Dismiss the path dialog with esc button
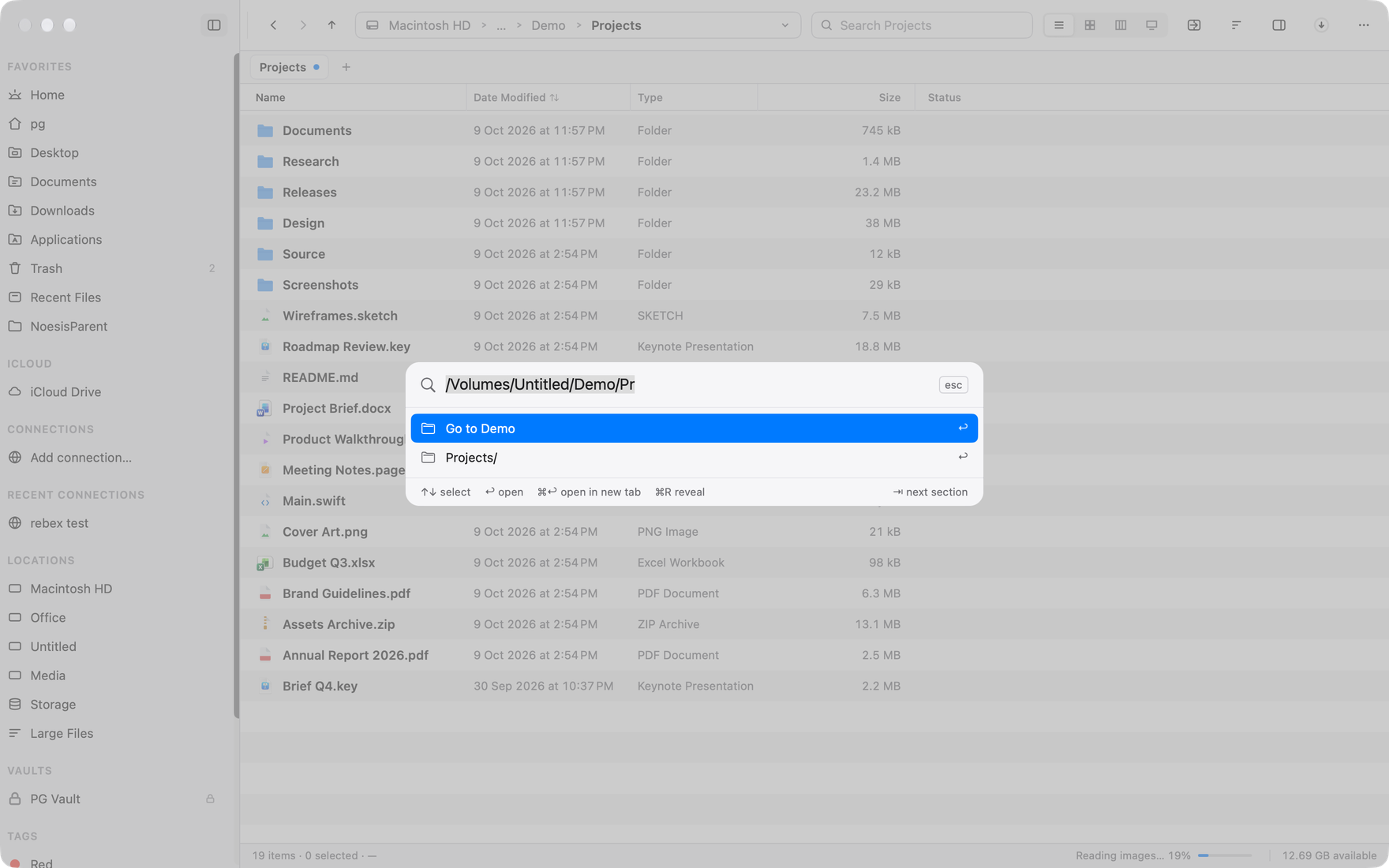 [x=953, y=385]
